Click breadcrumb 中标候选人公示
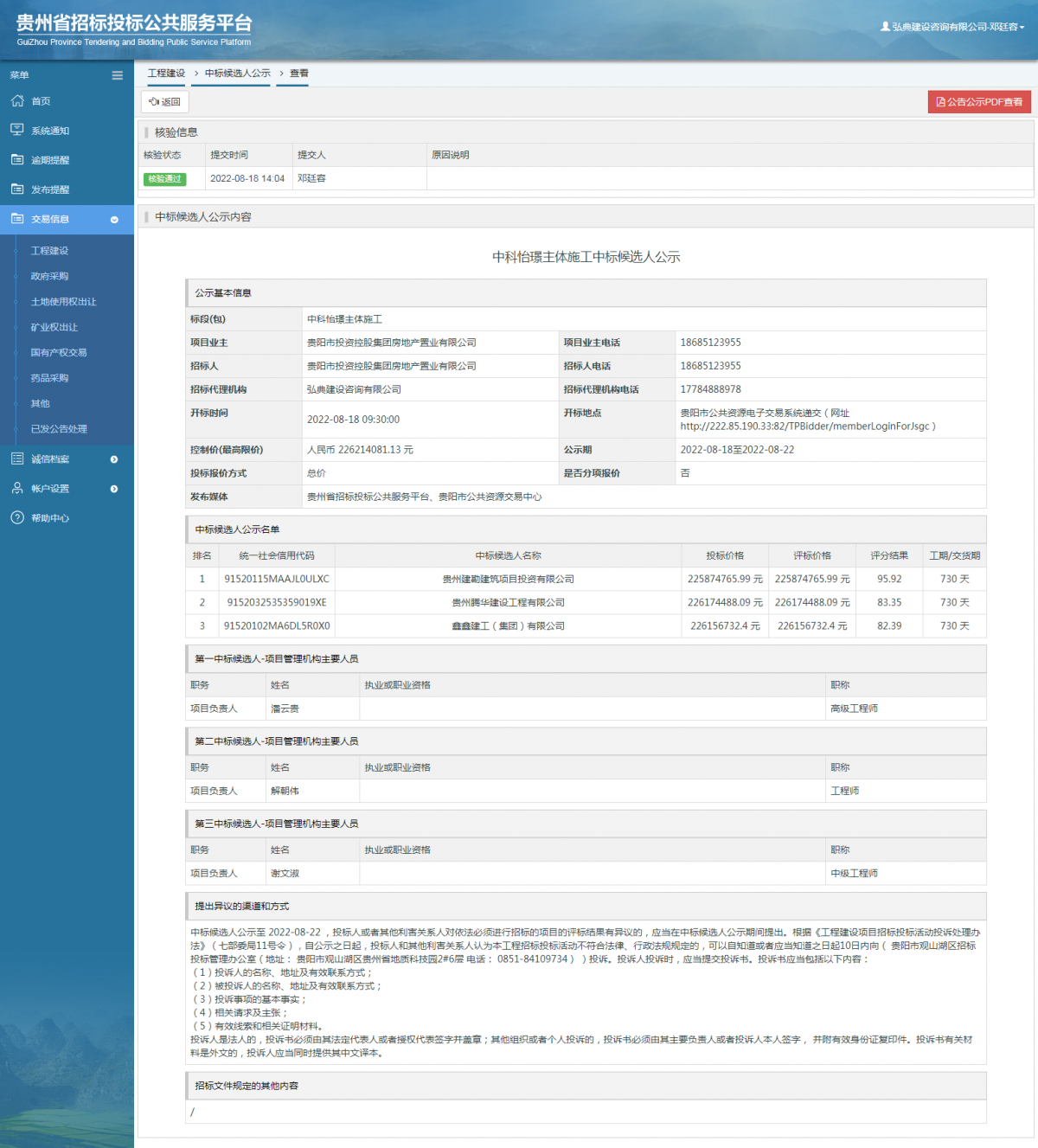The width and height of the screenshot is (1038, 1148). click(238, 74)
